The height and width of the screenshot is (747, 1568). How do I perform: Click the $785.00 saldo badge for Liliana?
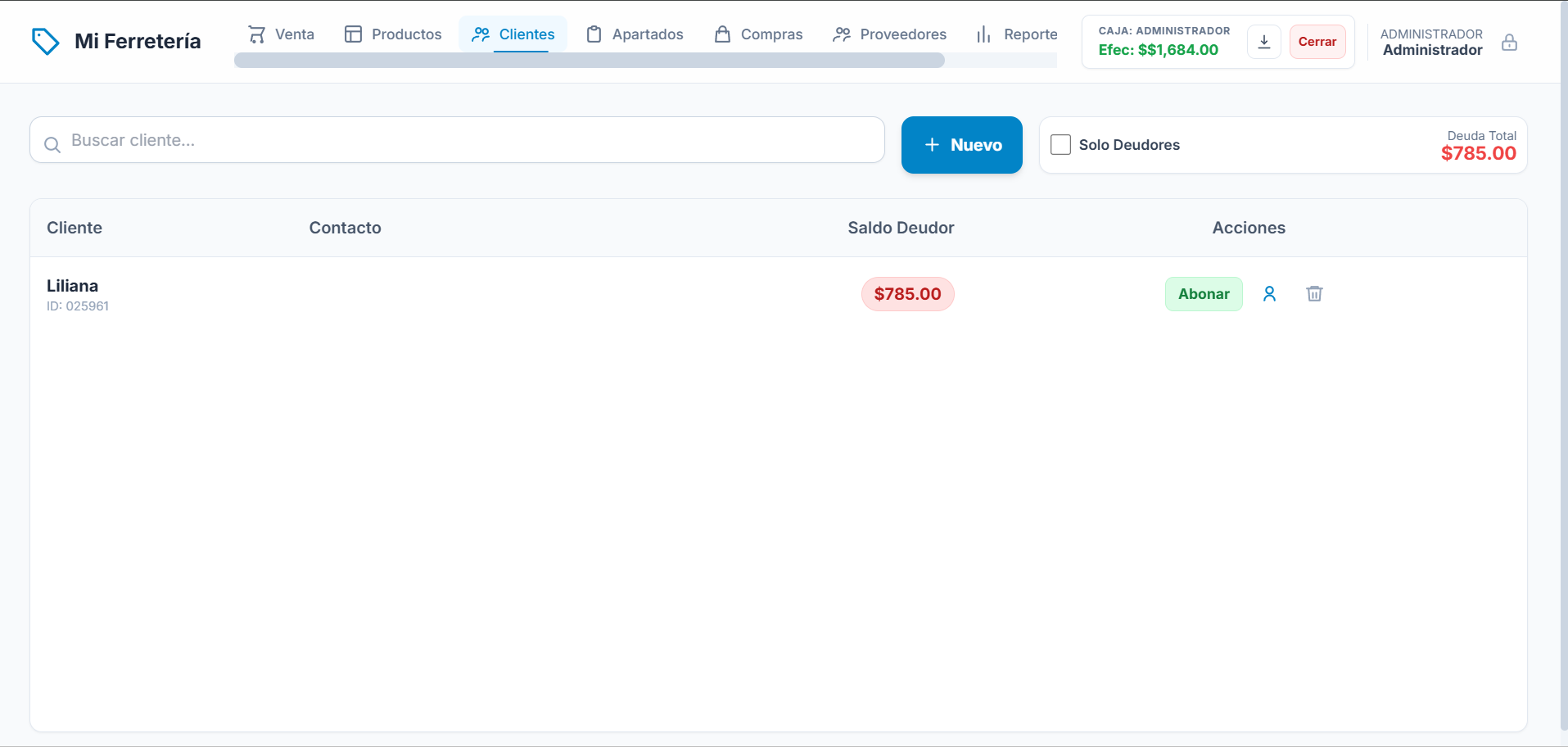(x=907, y=294)
